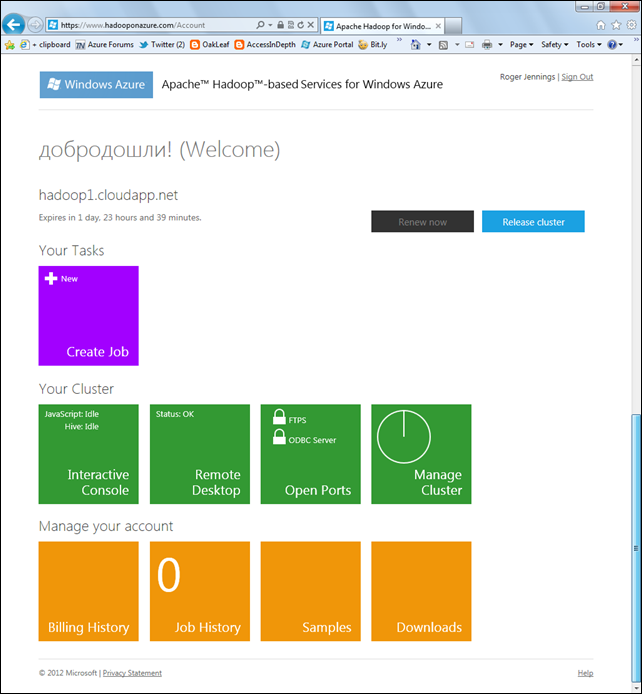This screenshot has height=694, width=642.
Task: Refresh the page with the reload icon
Action: [300, 25]
